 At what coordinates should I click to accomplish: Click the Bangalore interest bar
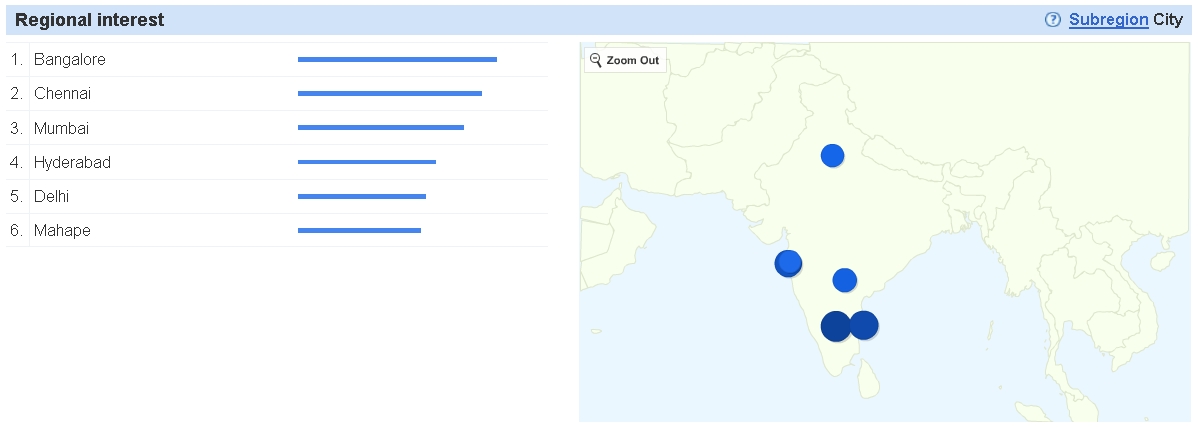click(397, 60)
